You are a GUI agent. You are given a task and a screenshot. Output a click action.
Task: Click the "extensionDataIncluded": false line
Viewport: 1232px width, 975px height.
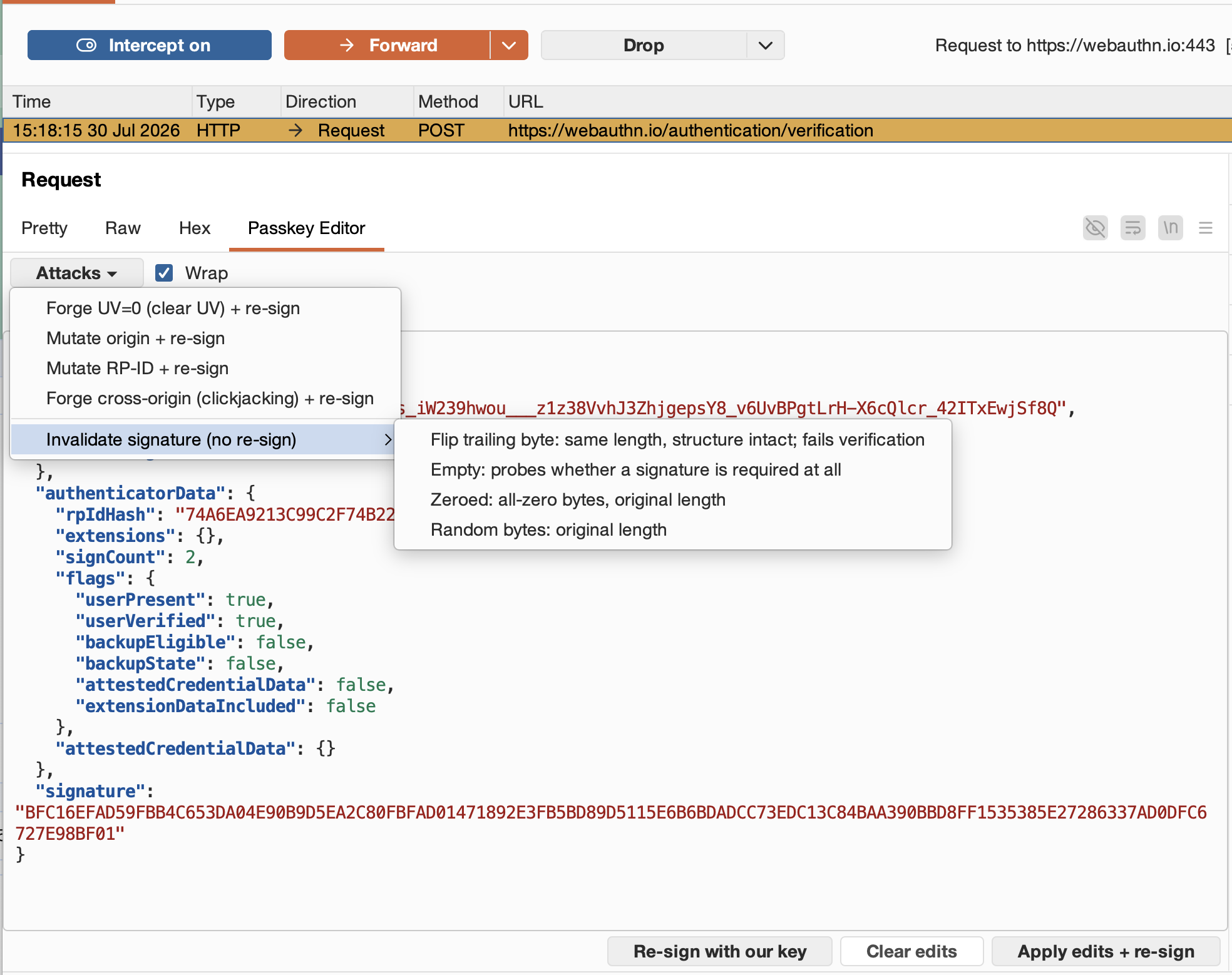225,706
